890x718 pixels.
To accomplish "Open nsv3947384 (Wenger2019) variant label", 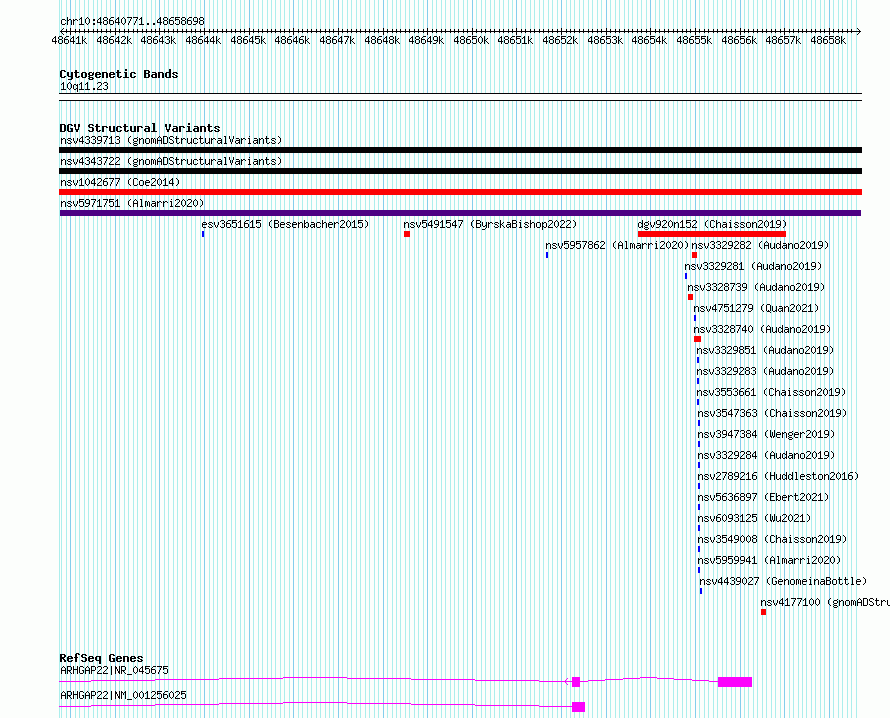I will 766,434.
